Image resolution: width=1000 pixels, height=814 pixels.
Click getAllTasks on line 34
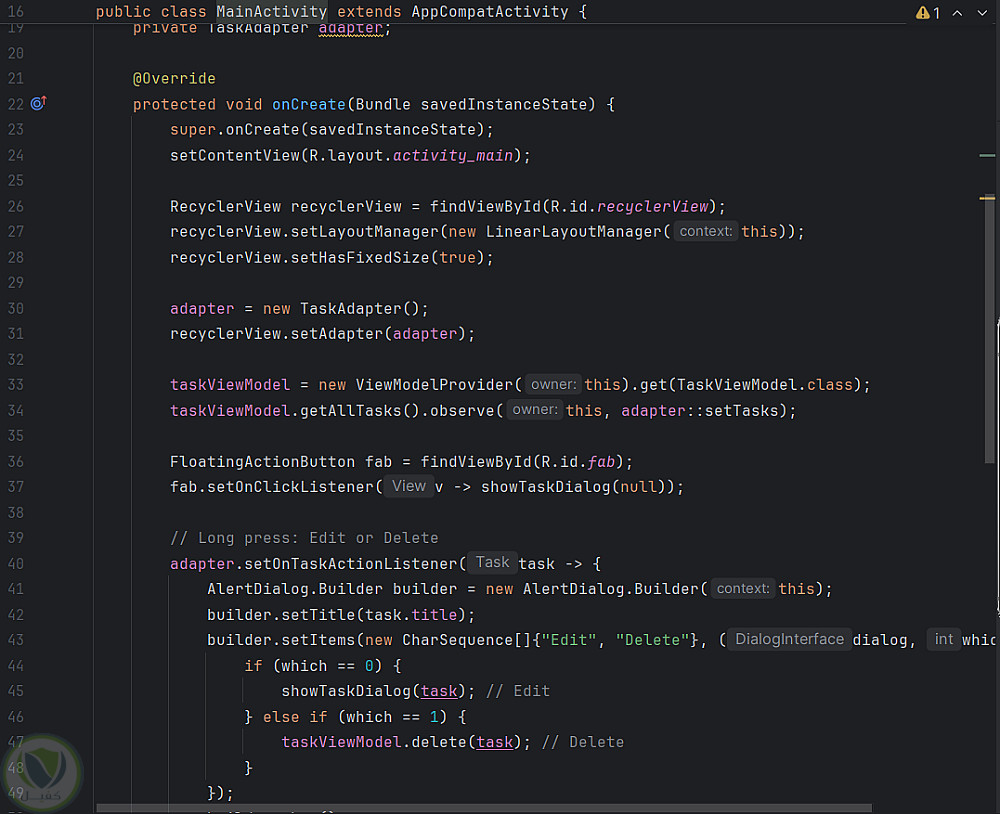pos(351,410)
